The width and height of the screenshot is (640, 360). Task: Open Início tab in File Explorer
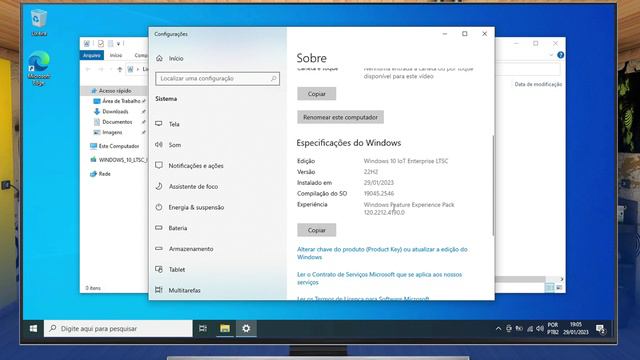pyautogui.click(x=116, y=55)
